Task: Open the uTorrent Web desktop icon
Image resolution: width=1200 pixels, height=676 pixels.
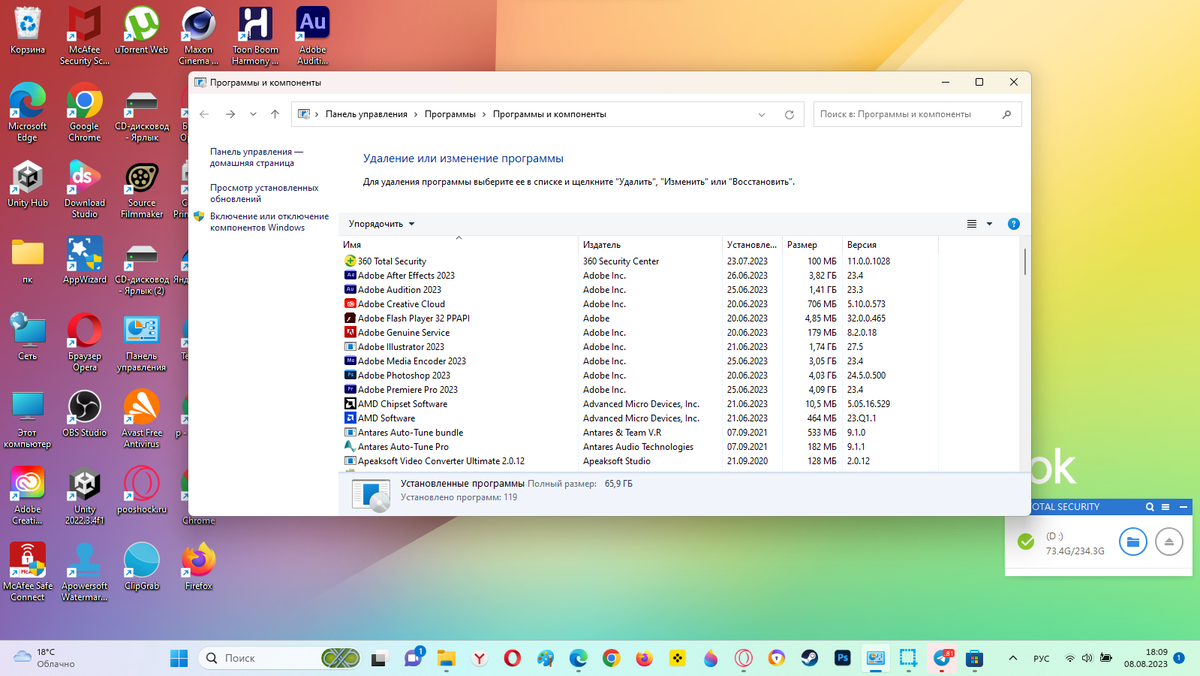Action: tap(141, 30)
